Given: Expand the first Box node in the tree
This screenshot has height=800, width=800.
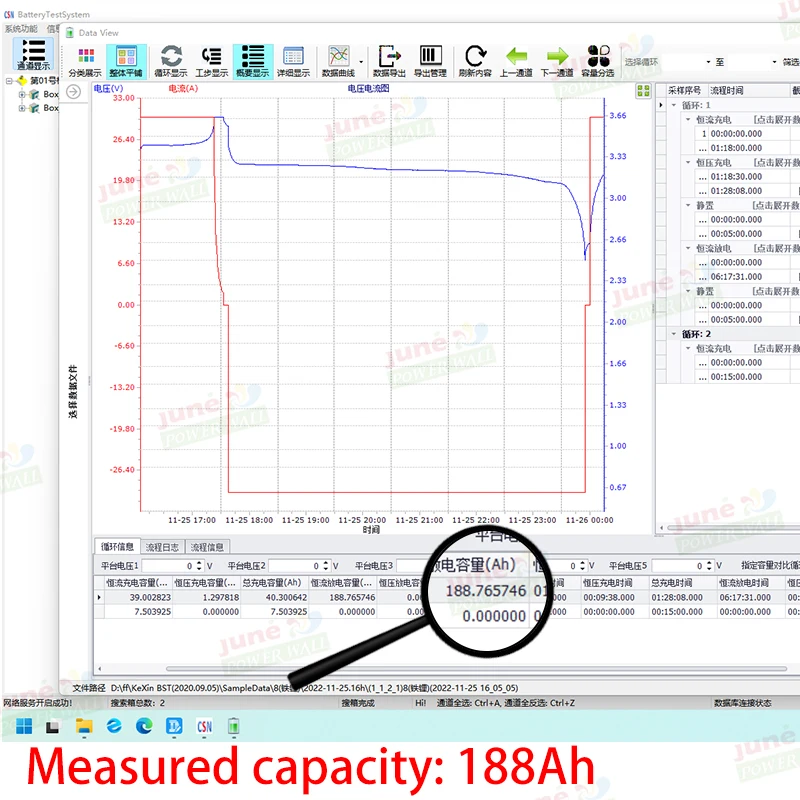Looking at the screenshot, I should (x=21, y=95).
